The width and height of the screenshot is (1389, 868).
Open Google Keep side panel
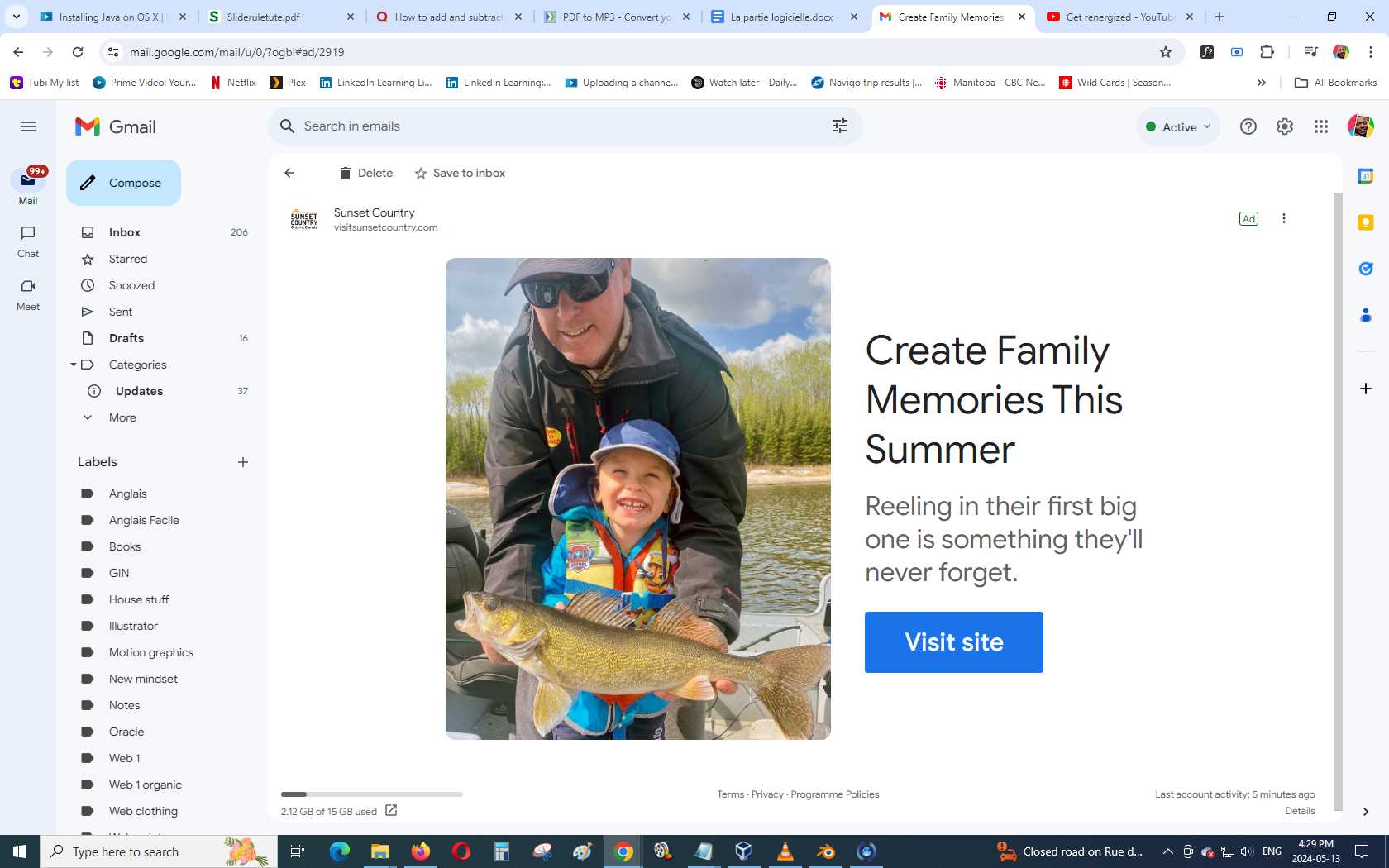(1365, 222)
